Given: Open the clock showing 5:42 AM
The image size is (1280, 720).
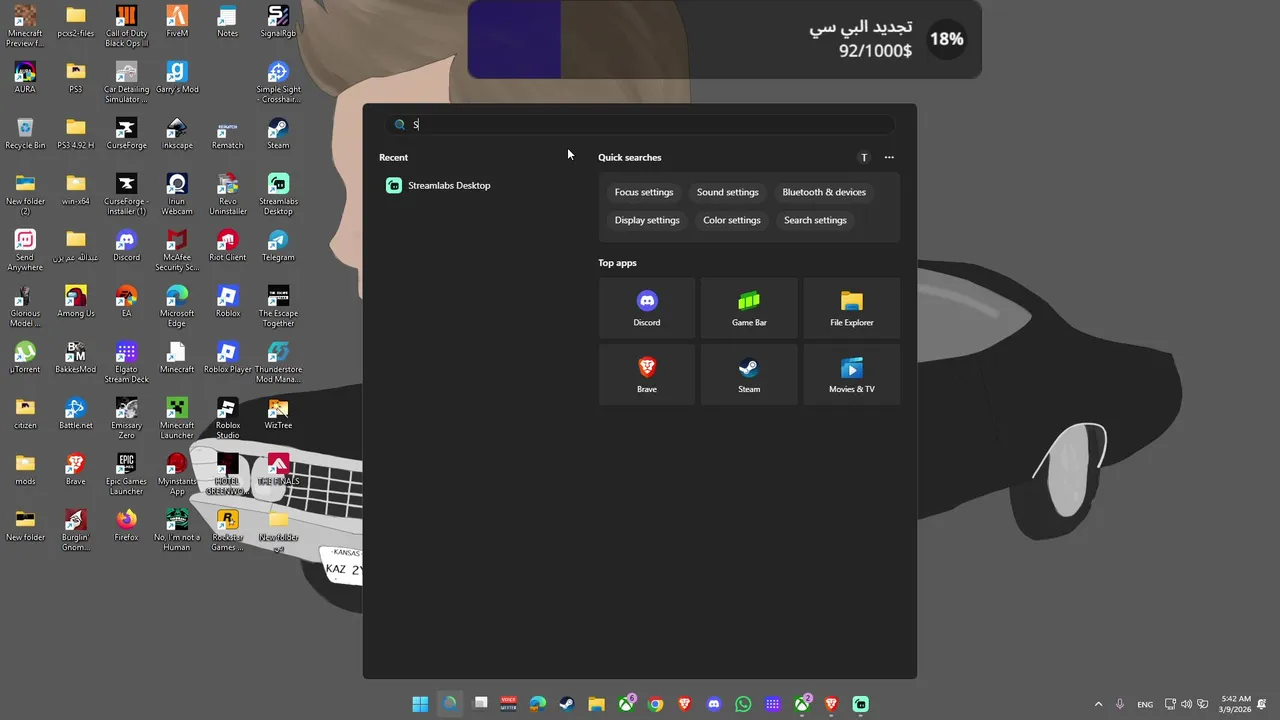Looking at the screenshot, I should click(1235, 704).
